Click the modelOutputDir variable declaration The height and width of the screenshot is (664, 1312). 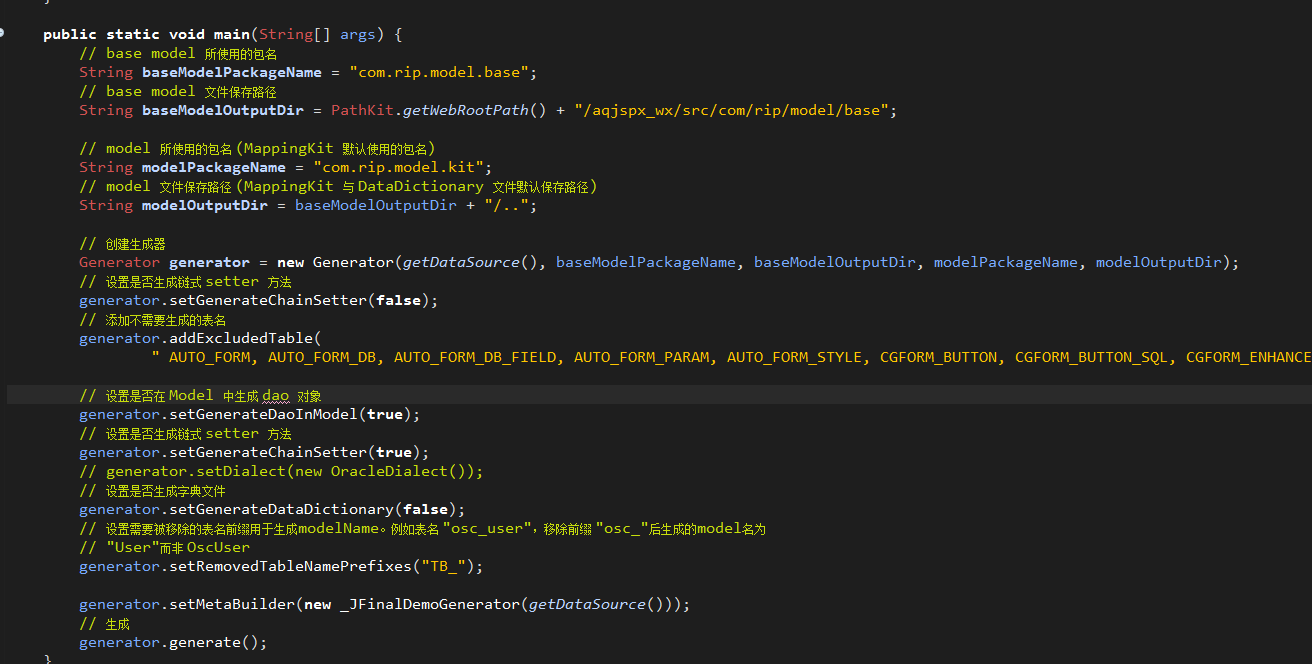[204, 205]
